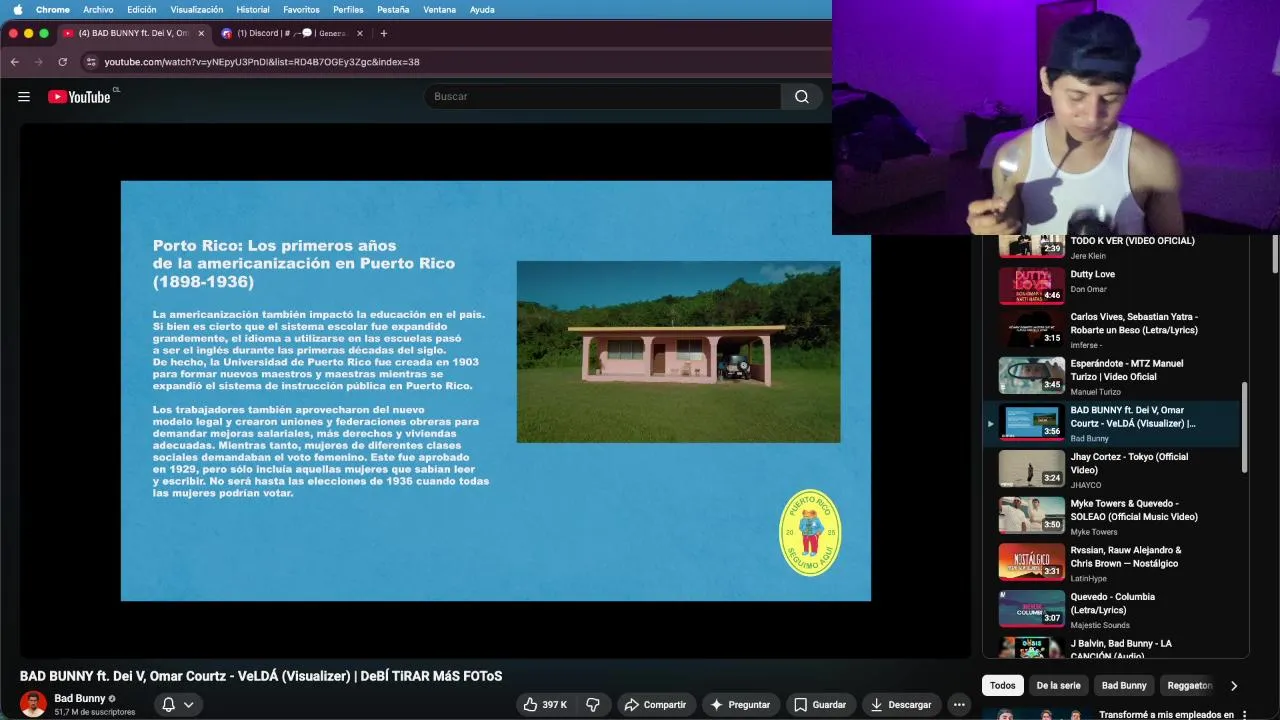
Task: Click the Compartir share button
Action: point(655,704)
